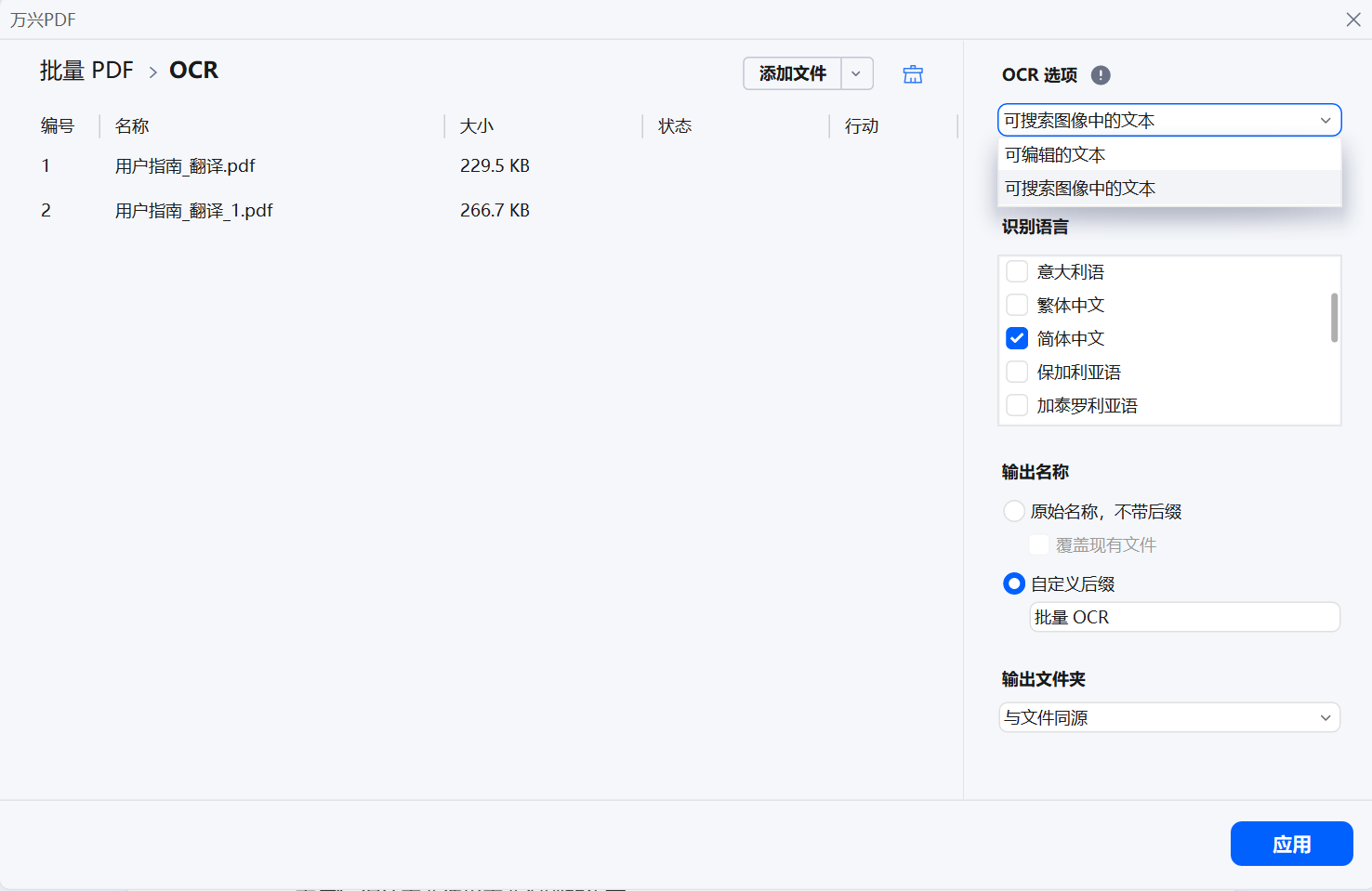Enable the 加泰罗利亚语 language
Viewport: 1372px width, 891px height.
pos(1017,405)
